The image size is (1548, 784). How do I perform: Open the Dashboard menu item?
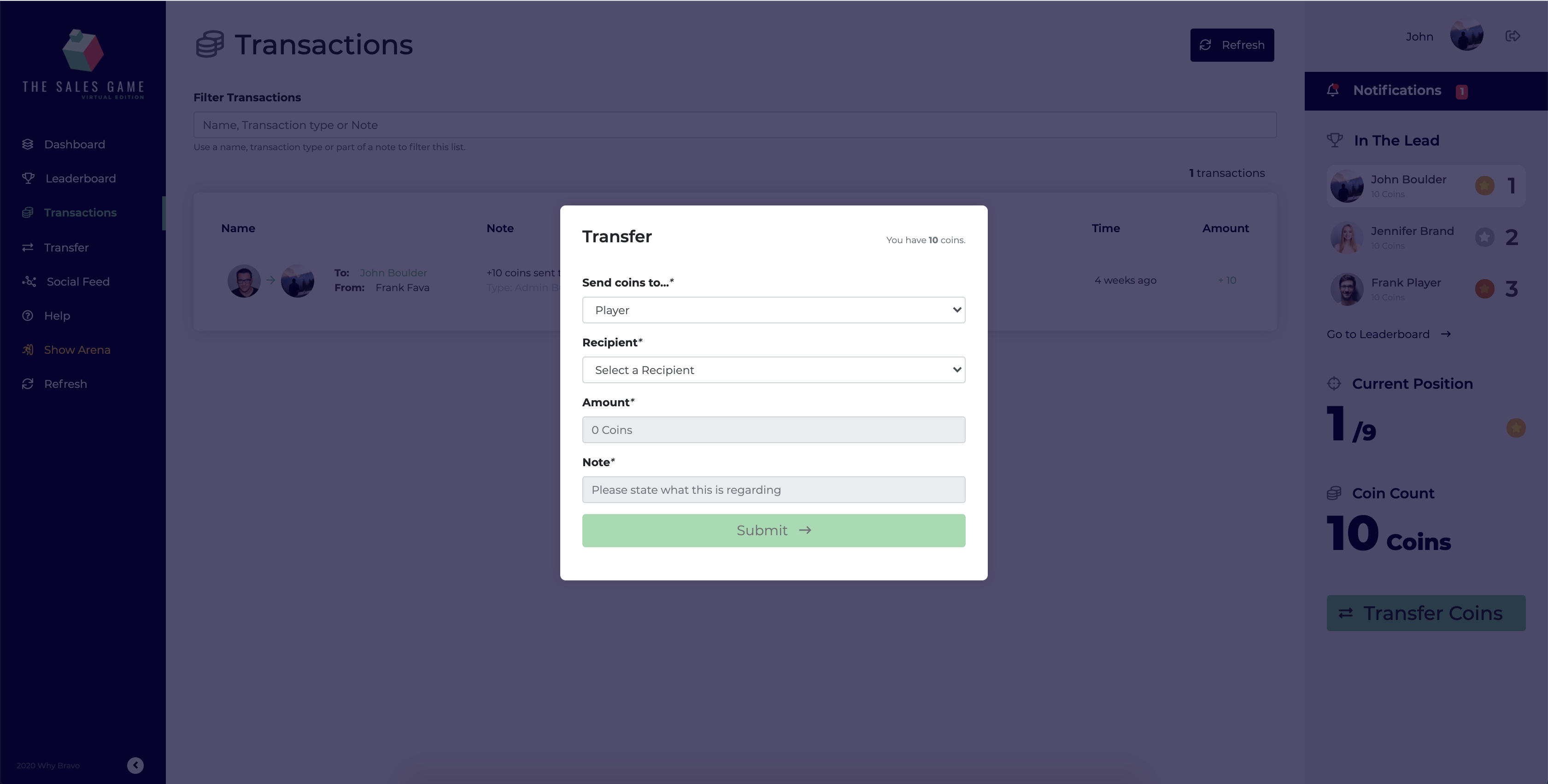[74, 144]
